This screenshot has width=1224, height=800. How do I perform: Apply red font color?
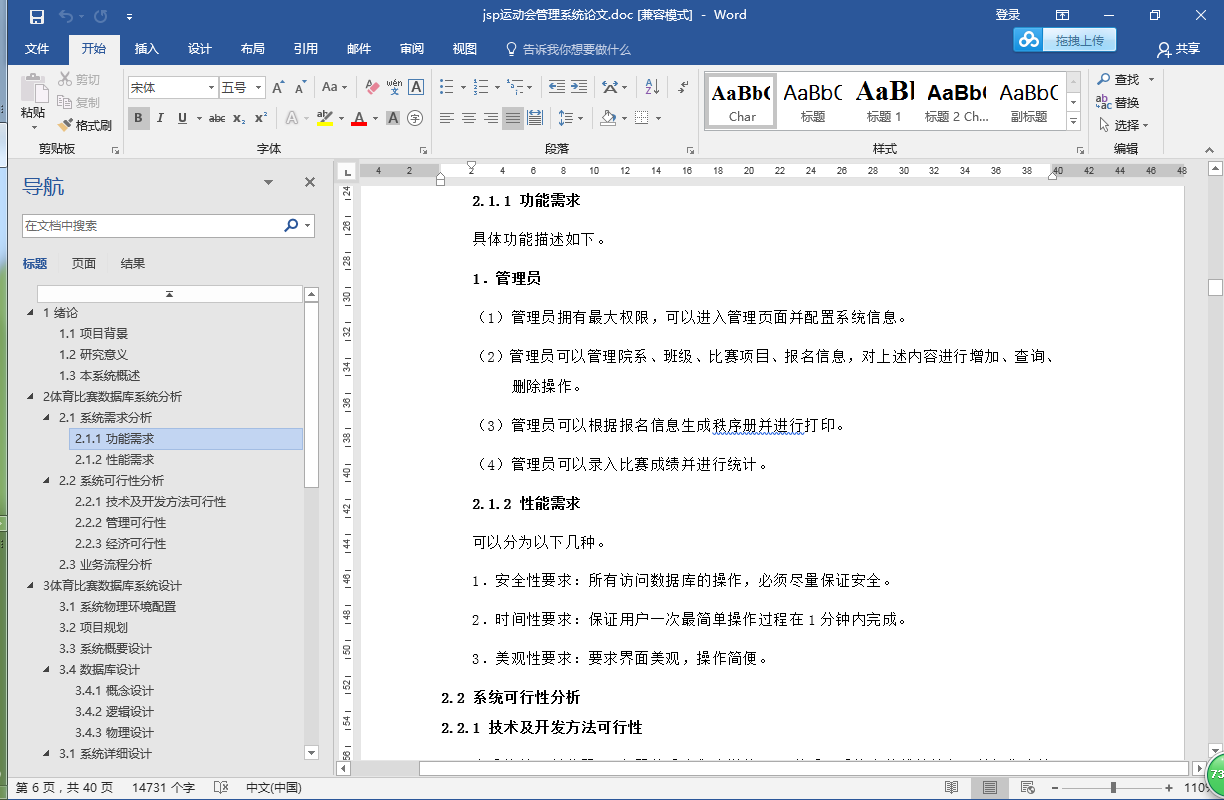[x=360, y=118]
